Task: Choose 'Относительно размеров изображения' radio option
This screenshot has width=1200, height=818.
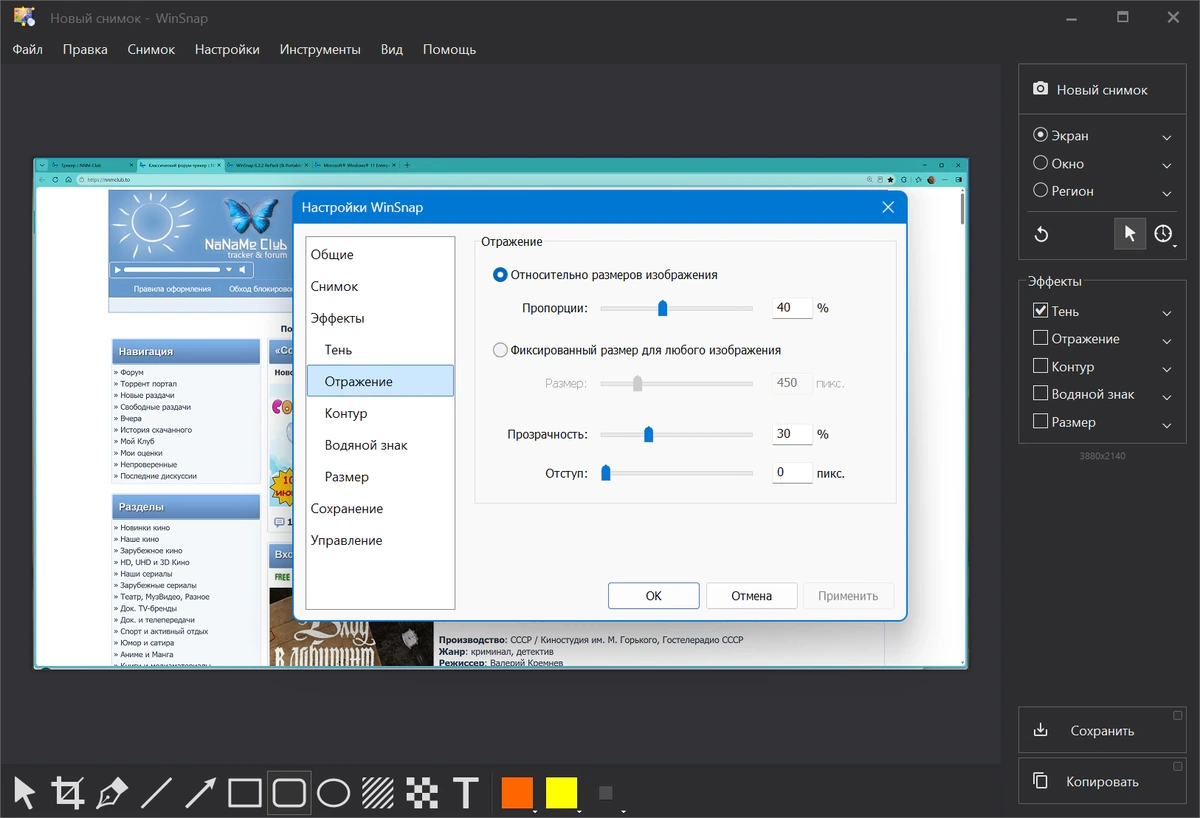Action: pos(500,274)
